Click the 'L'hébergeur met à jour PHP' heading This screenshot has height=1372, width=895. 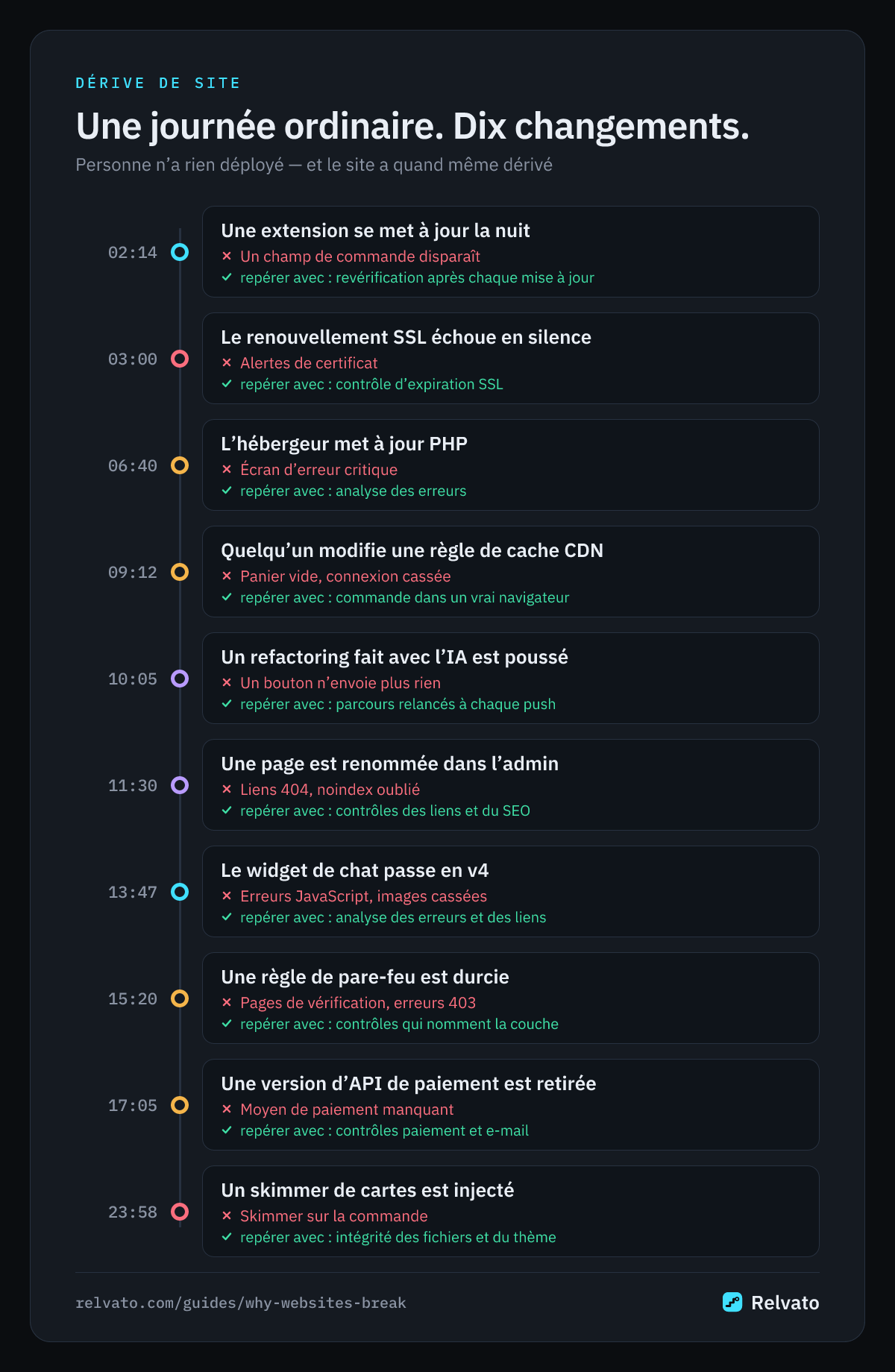tap(344, 444)
